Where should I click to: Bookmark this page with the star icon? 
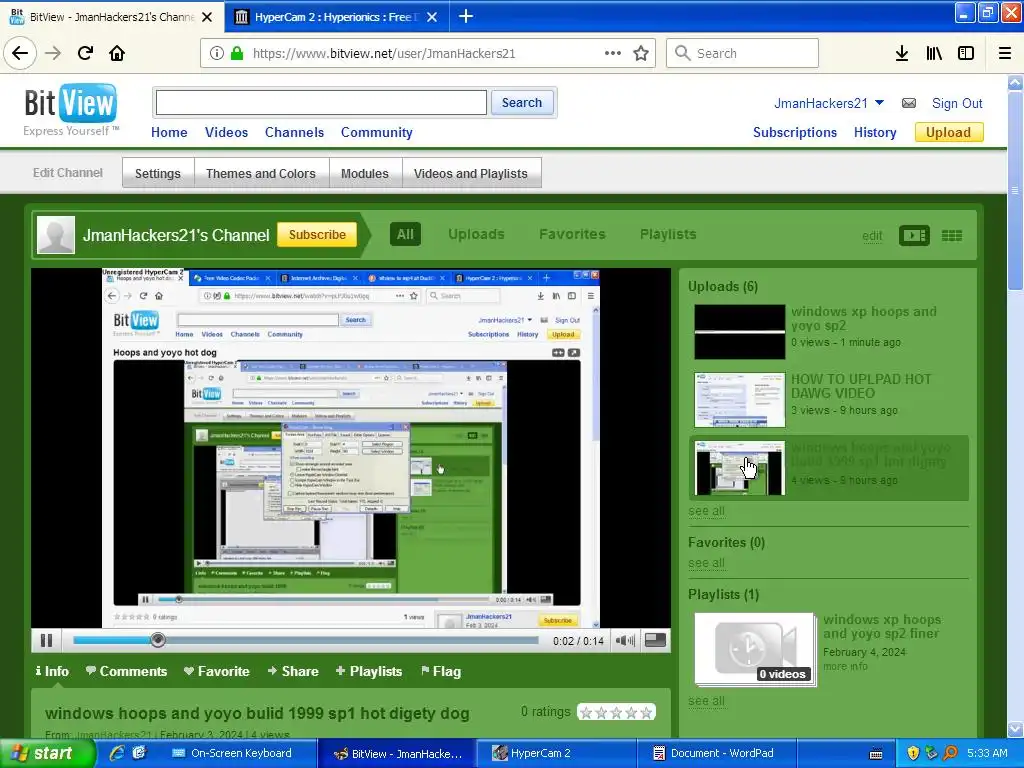(641, 54)
